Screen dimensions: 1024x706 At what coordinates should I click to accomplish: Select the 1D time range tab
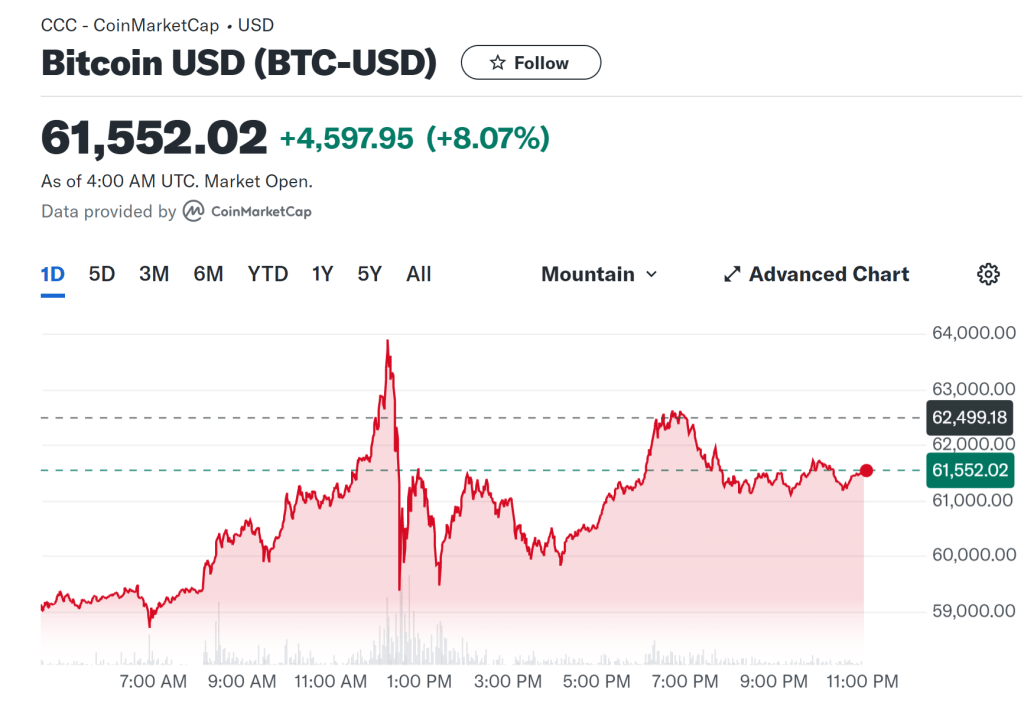[x=52, y=274]
